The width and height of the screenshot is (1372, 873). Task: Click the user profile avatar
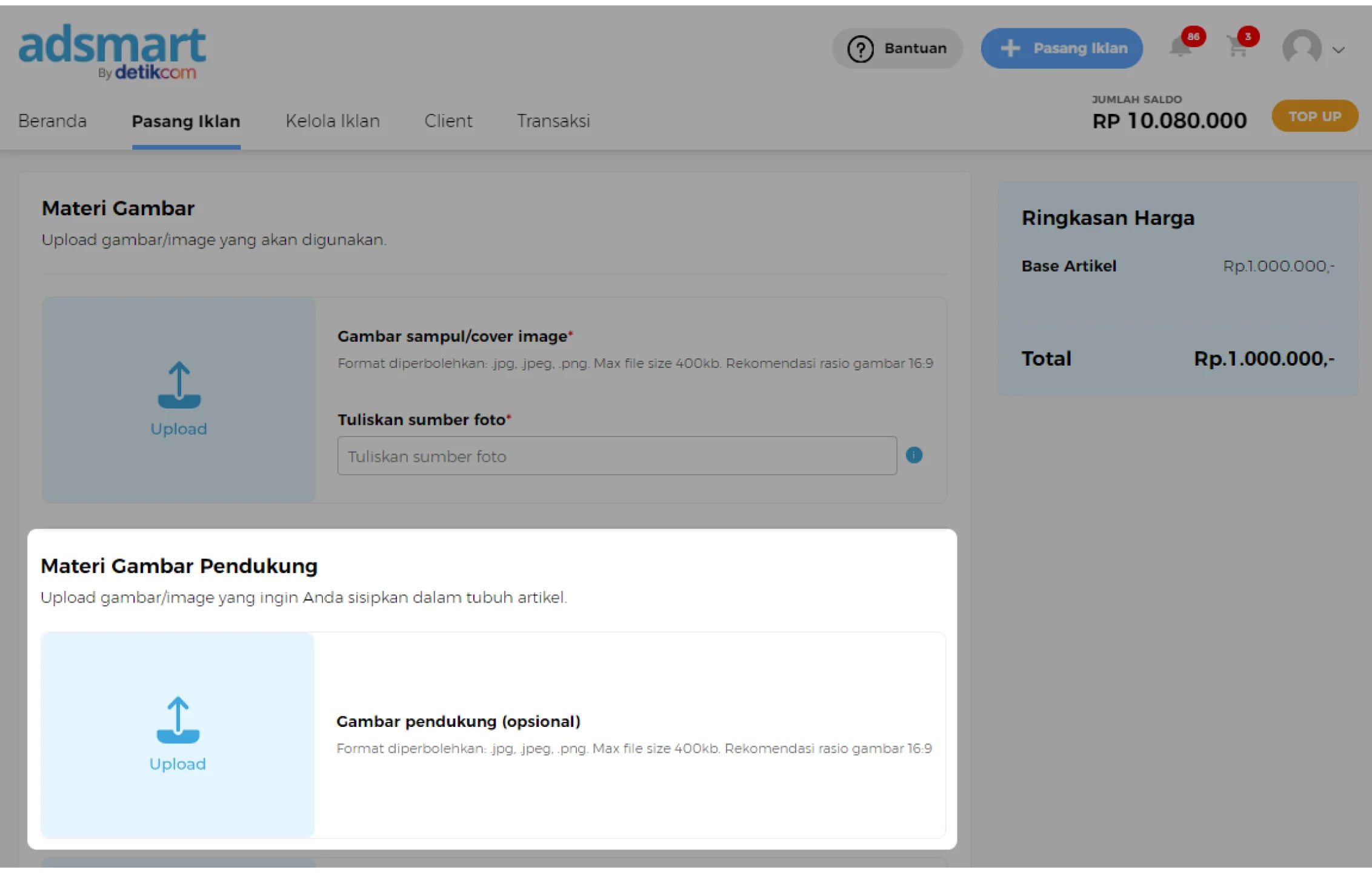click(1302, 48)
